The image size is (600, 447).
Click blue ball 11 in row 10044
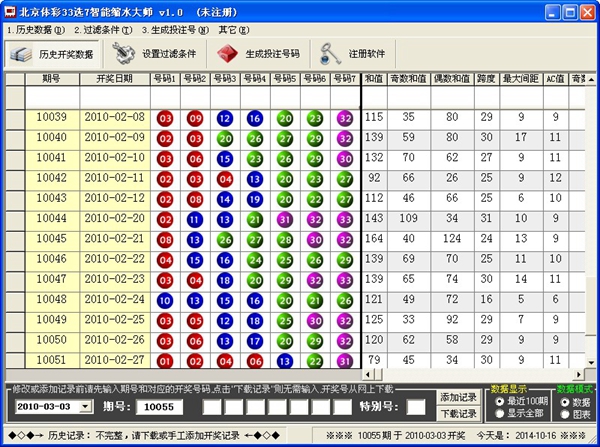point(195,220)
